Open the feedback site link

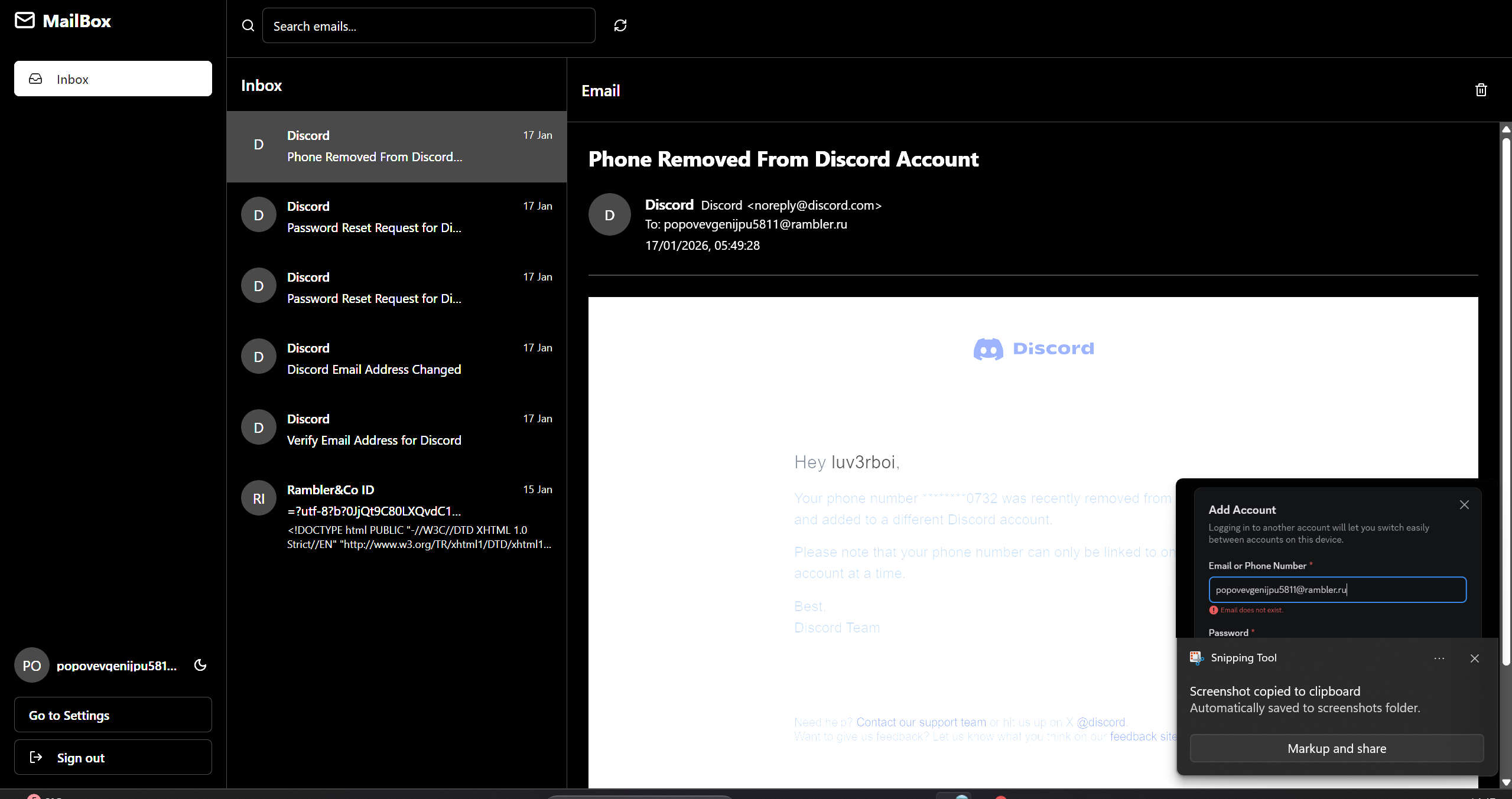point(1143,736)
